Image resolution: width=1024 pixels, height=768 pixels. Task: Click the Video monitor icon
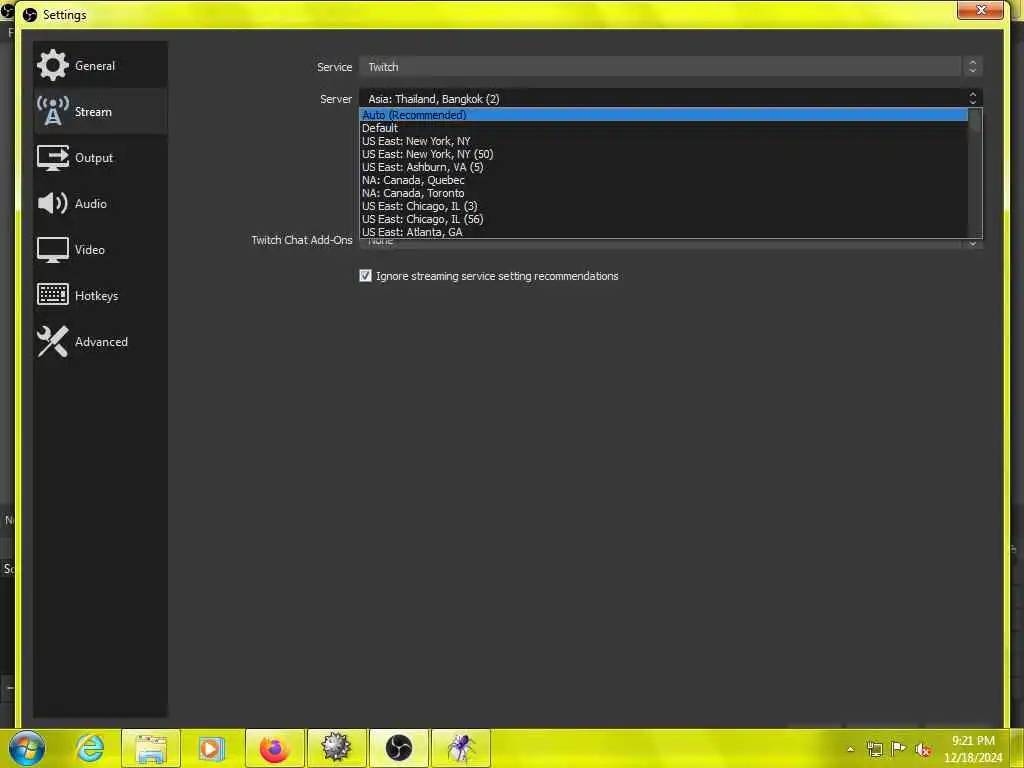click(x=53, y=250)
